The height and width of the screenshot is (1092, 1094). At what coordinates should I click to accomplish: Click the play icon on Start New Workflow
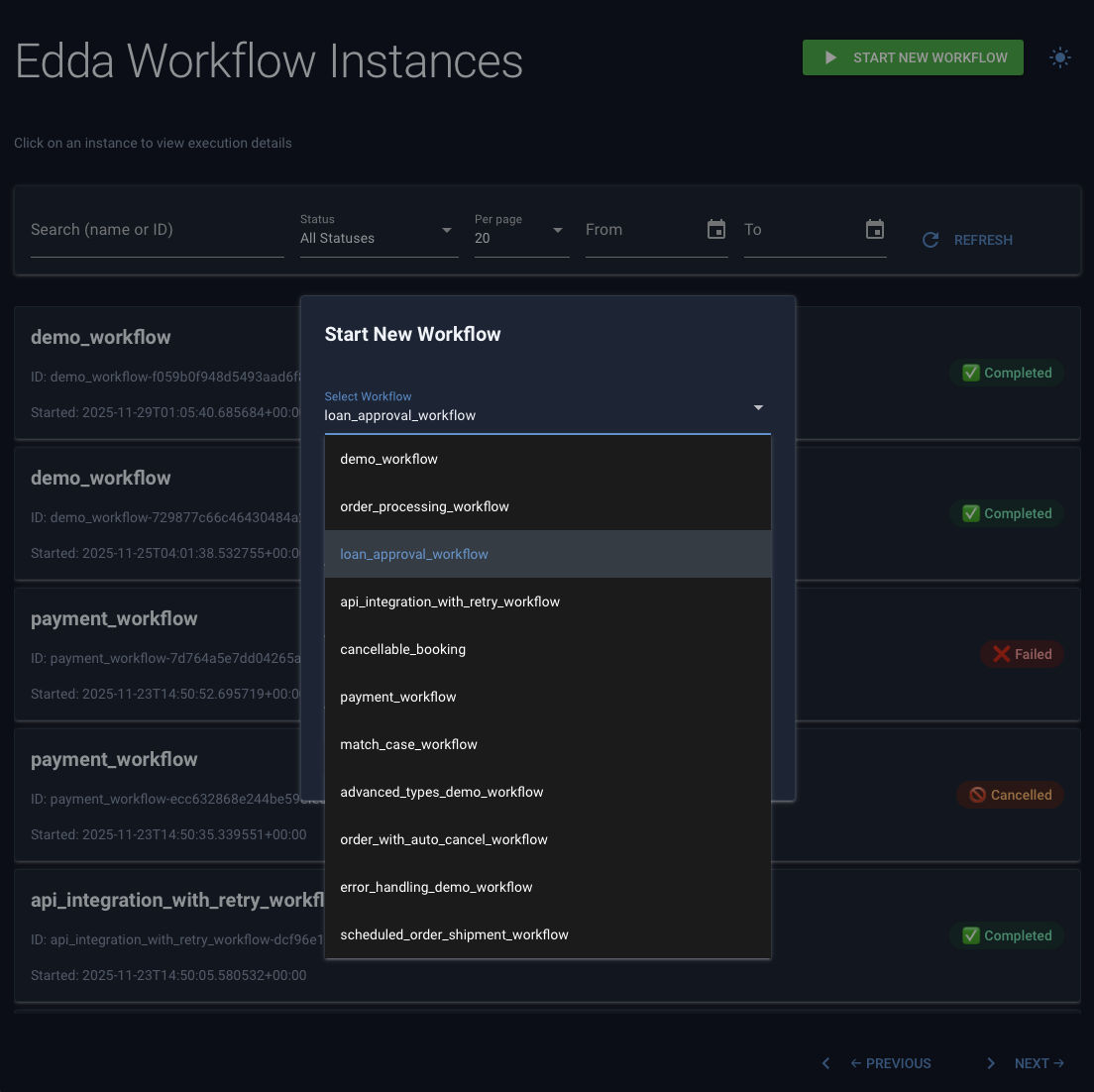(831, 57)
